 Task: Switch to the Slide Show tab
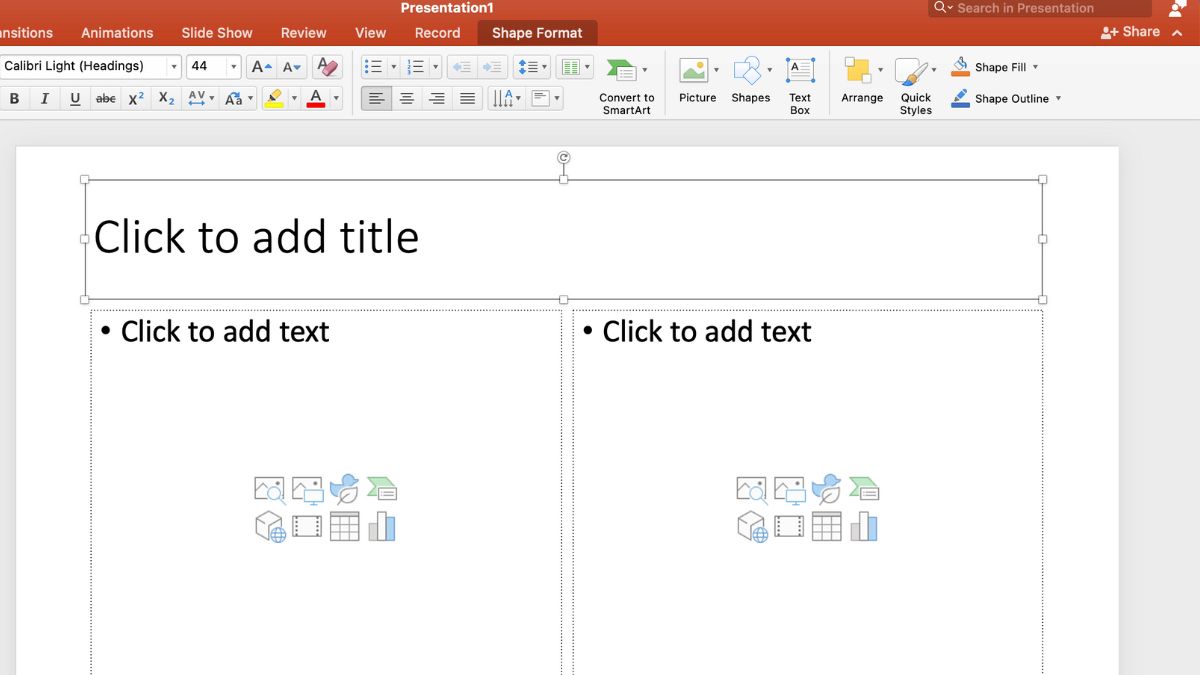217,33
